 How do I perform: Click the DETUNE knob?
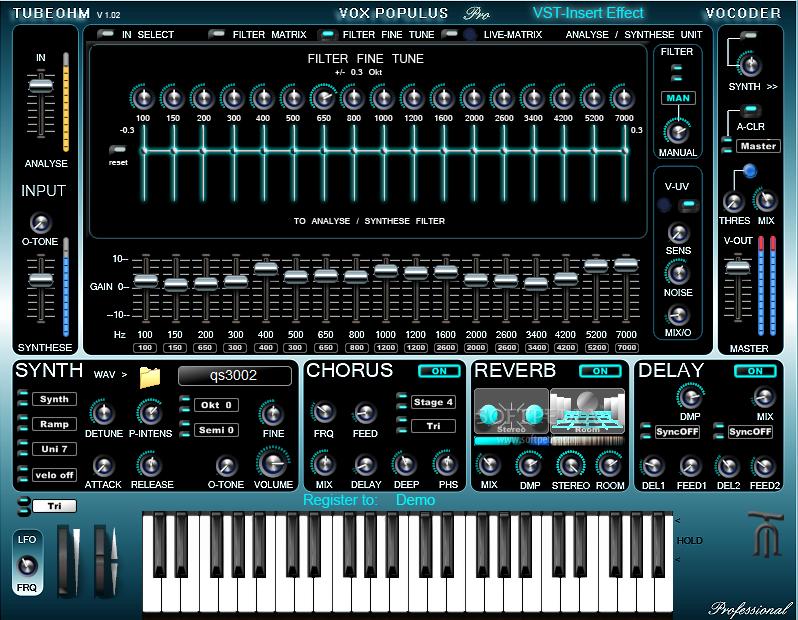coord(103,413)
